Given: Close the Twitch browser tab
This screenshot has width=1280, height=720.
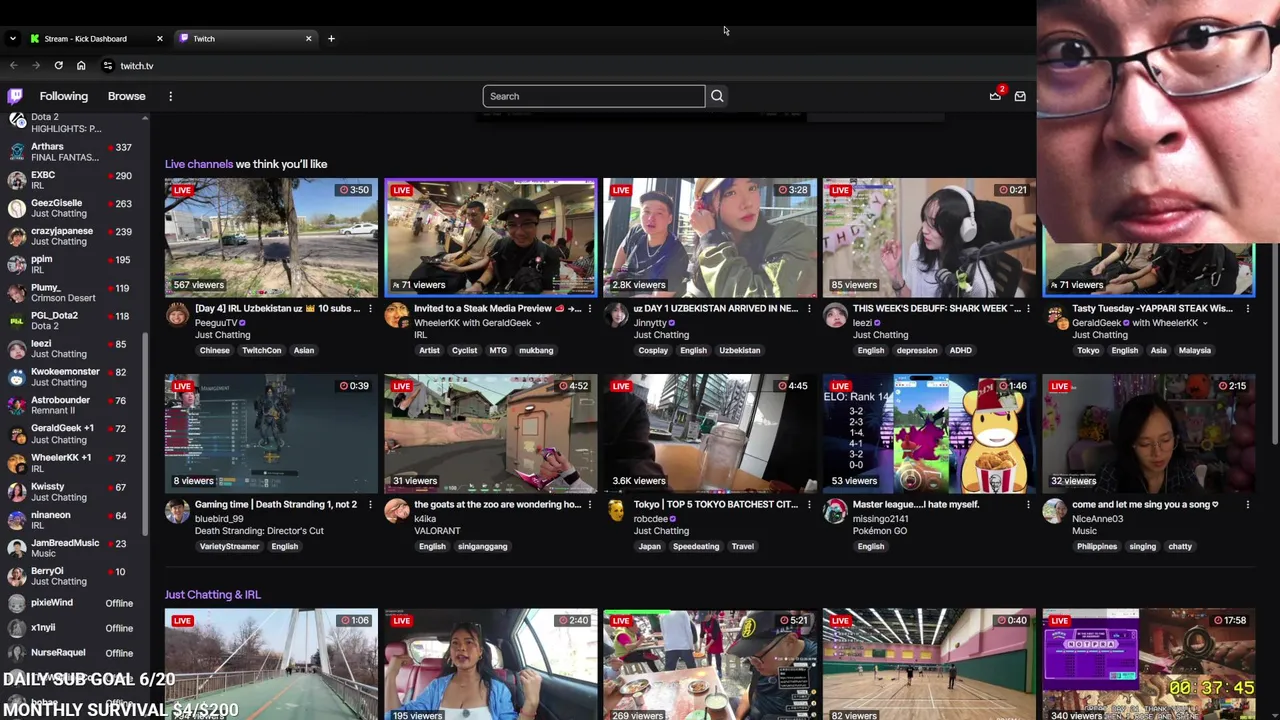Looking at the screenshot, I should [308, 38].
